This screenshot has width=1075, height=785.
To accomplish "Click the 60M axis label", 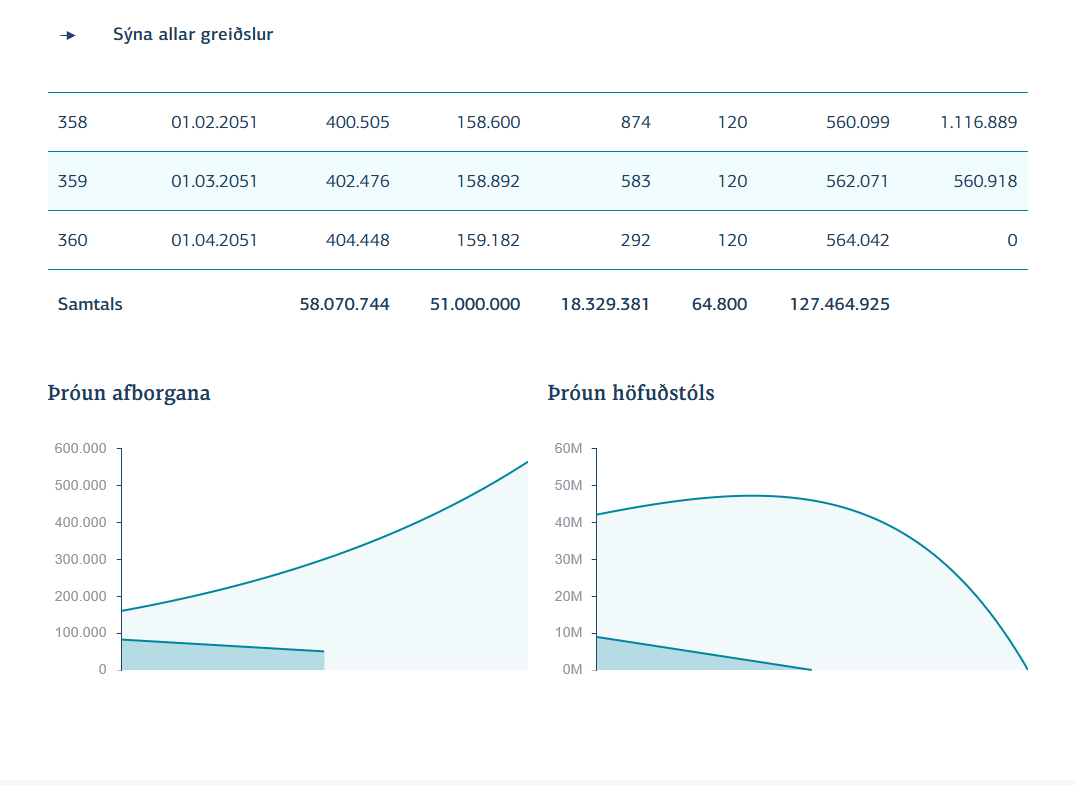I will pos(568,449).
